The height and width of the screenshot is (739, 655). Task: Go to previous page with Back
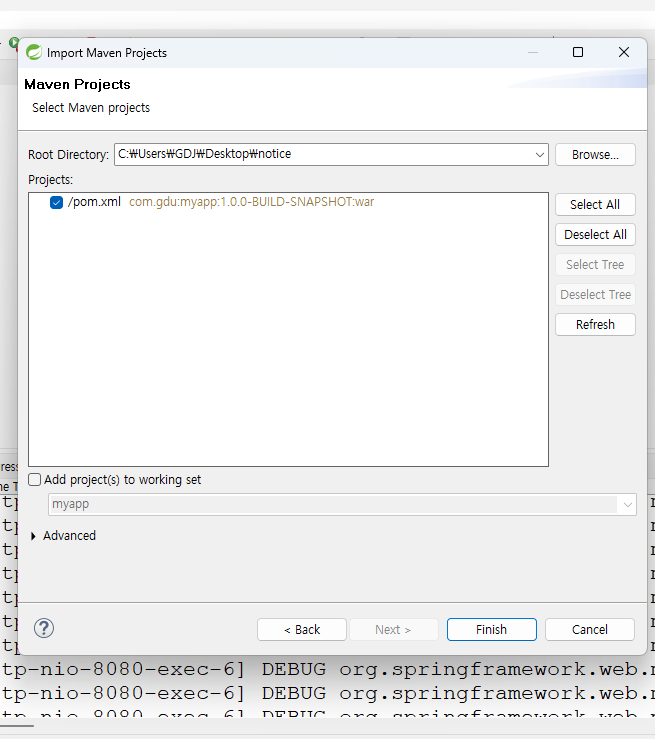pyautogui.click(x=302, y=630)
